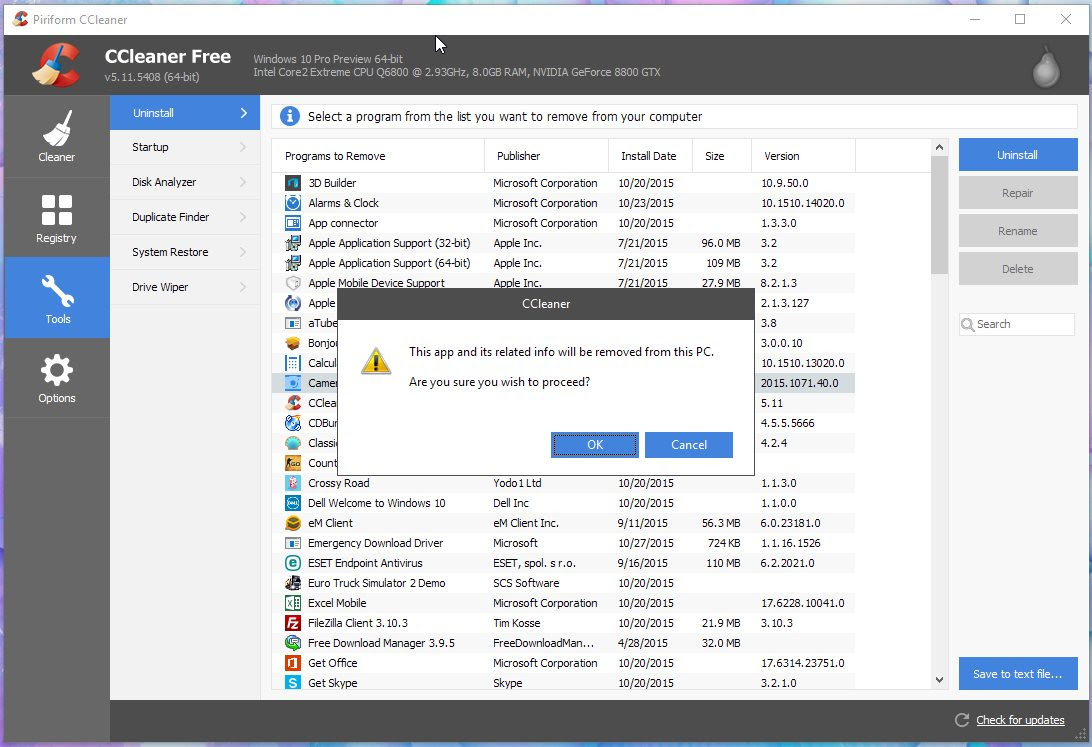Viewport: 1092px width, 747px height.
Task: Open the Cleaner section
Action: (x=56, y=136)
